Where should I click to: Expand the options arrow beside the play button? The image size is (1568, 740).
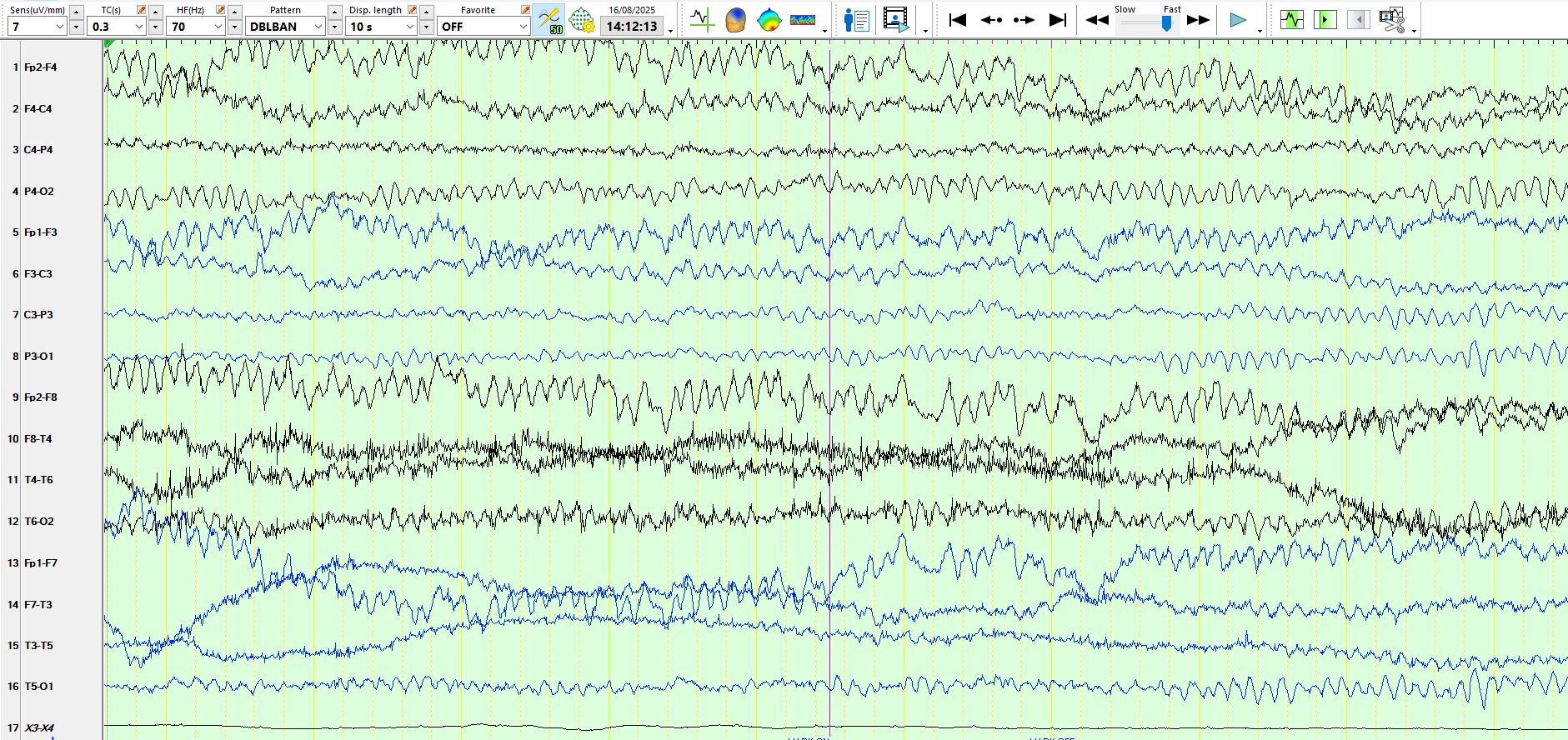(1260, 32)
